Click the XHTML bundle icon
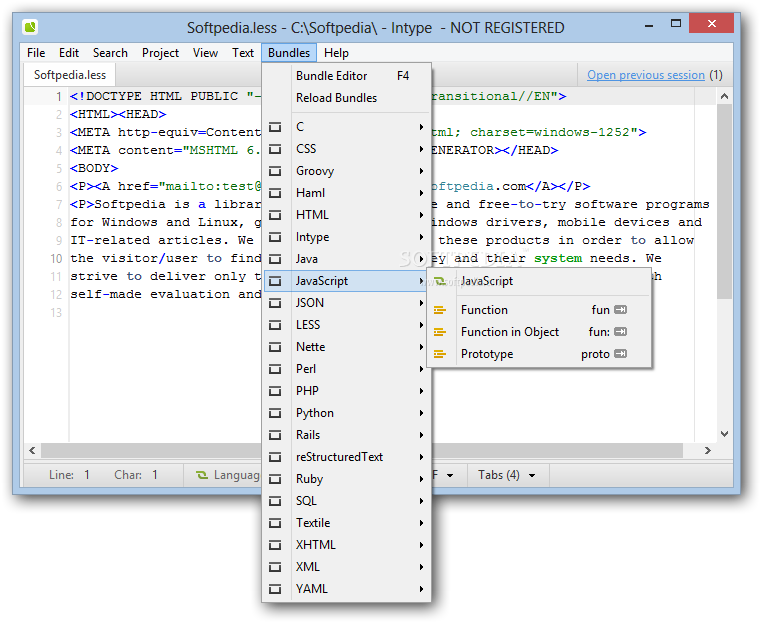The width and height of the screenshot is (761, 623). [275, 545]
